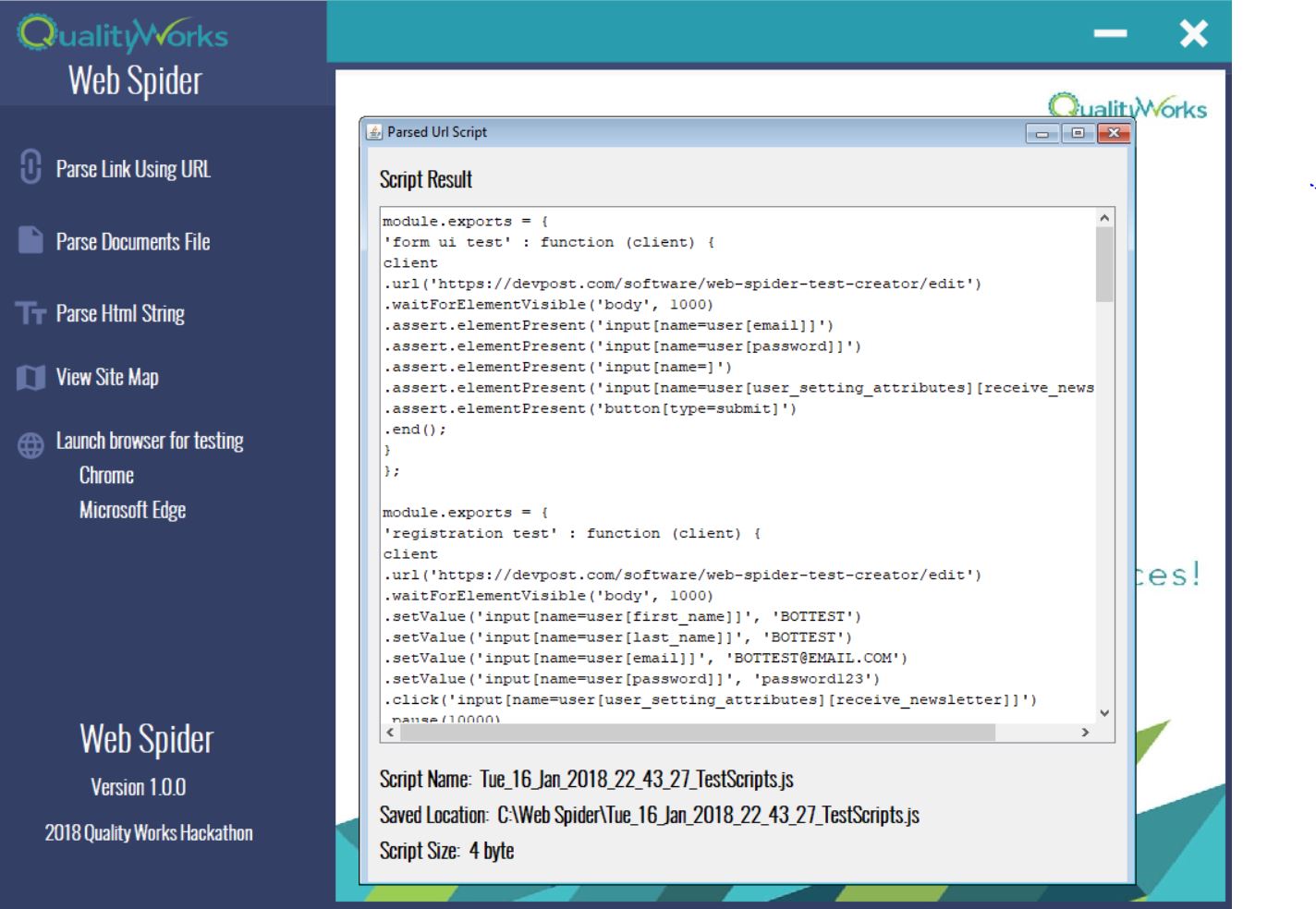Image resolution: width=1316 pixels, height=909 pixels.
Task: Click the Version 1.0.0 label
Action: click(138, 787)
